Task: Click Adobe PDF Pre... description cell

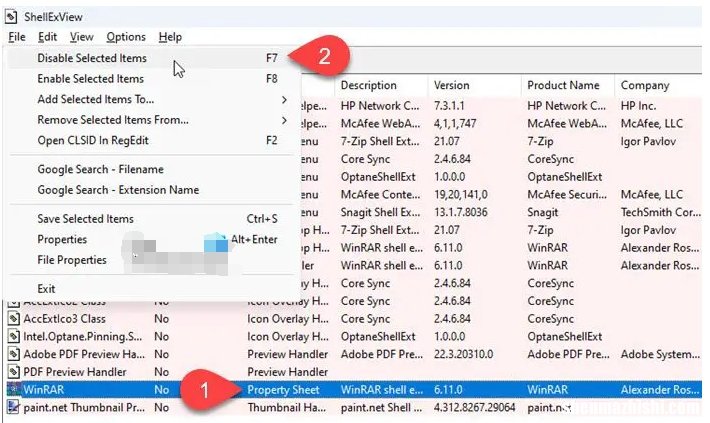Action: click(x=381, y=354)
